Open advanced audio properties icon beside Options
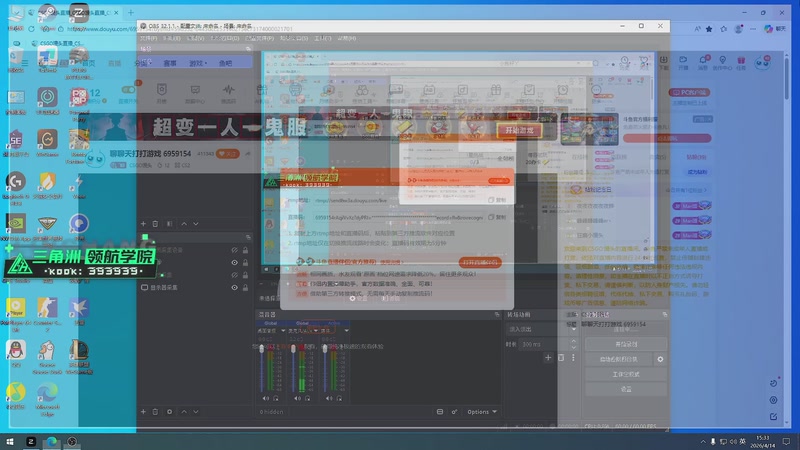This screenshot has height=450, width=800. pyautogui.click(x=454, y=412)
